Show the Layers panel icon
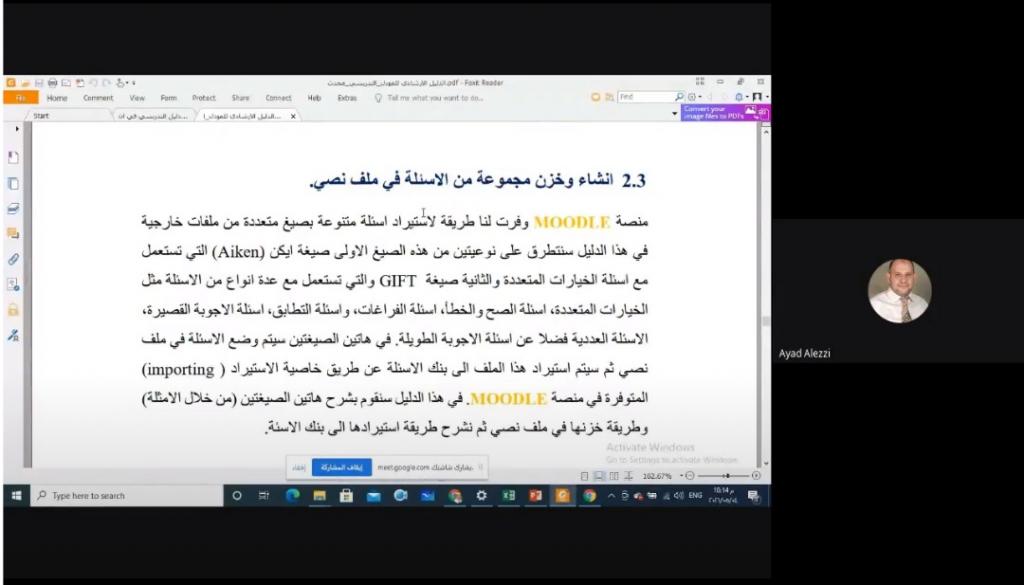 pos(13,209)
